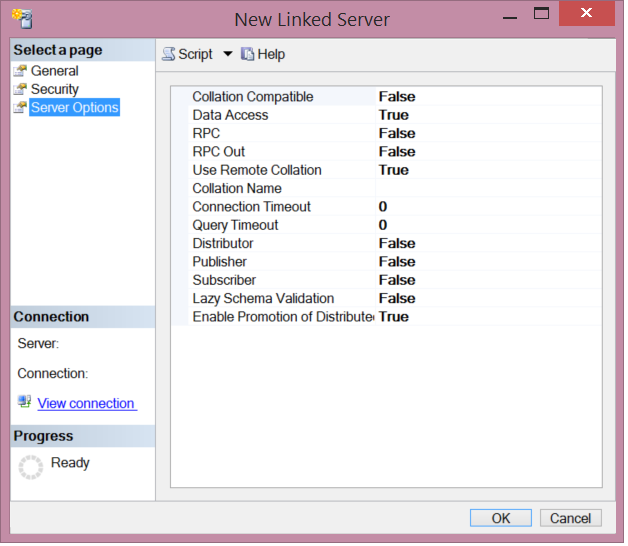
Task: Select the Data Access value True
Action: click(394, 115)
